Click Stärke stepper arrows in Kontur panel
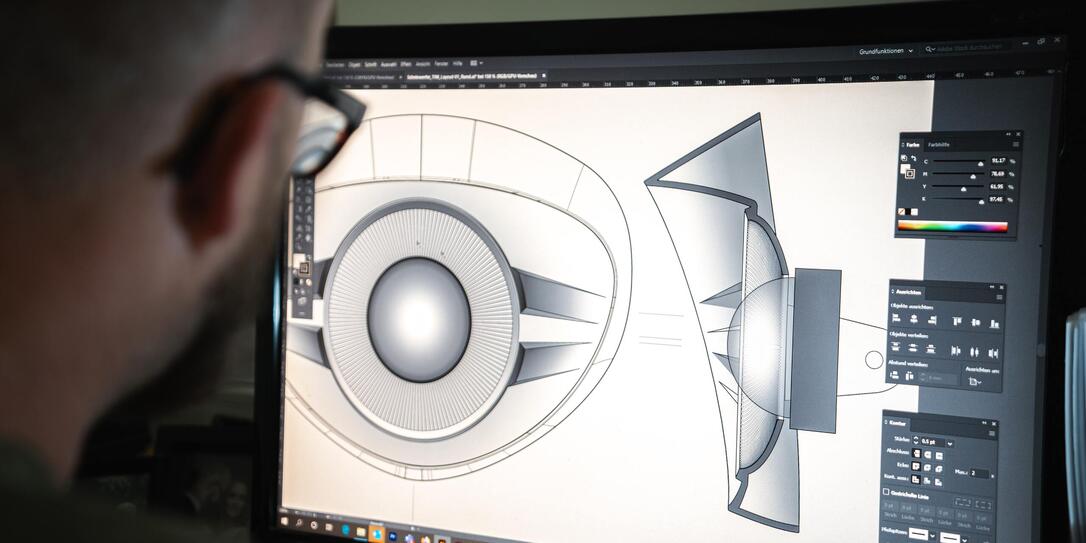Screen dimensions: 1086x543 point(916,440)
